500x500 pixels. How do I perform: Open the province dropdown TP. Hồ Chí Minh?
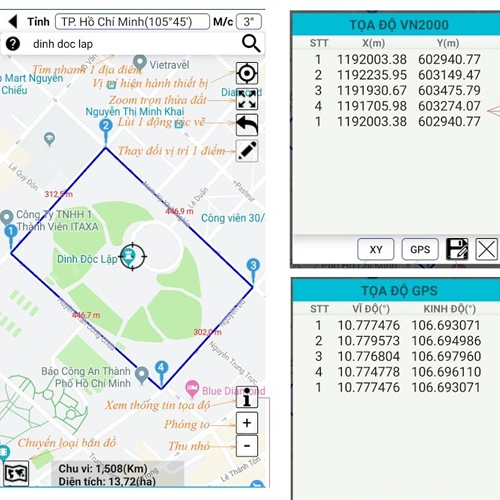132,22
